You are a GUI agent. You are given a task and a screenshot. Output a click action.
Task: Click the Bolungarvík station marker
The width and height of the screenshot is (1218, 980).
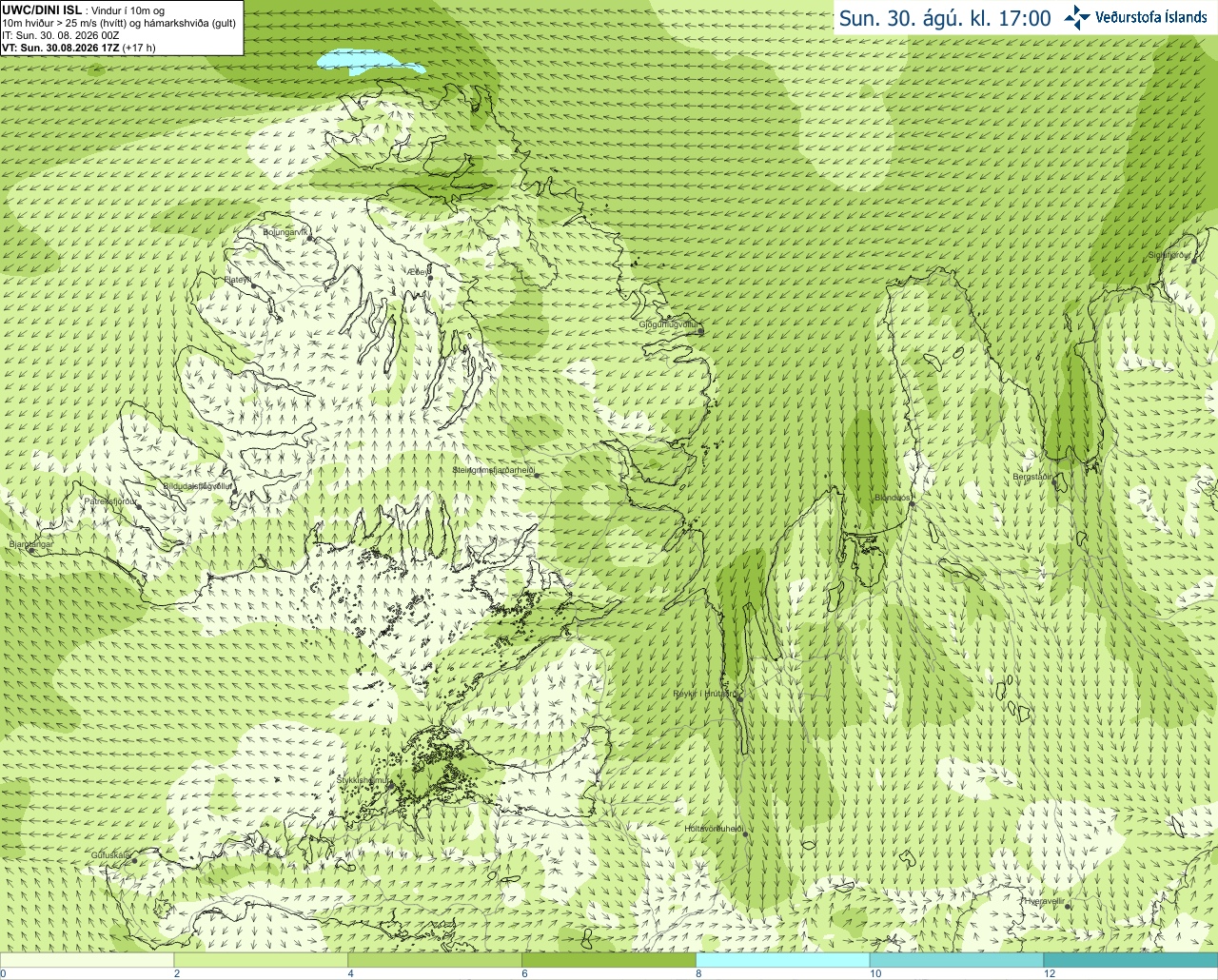[311, 239]
